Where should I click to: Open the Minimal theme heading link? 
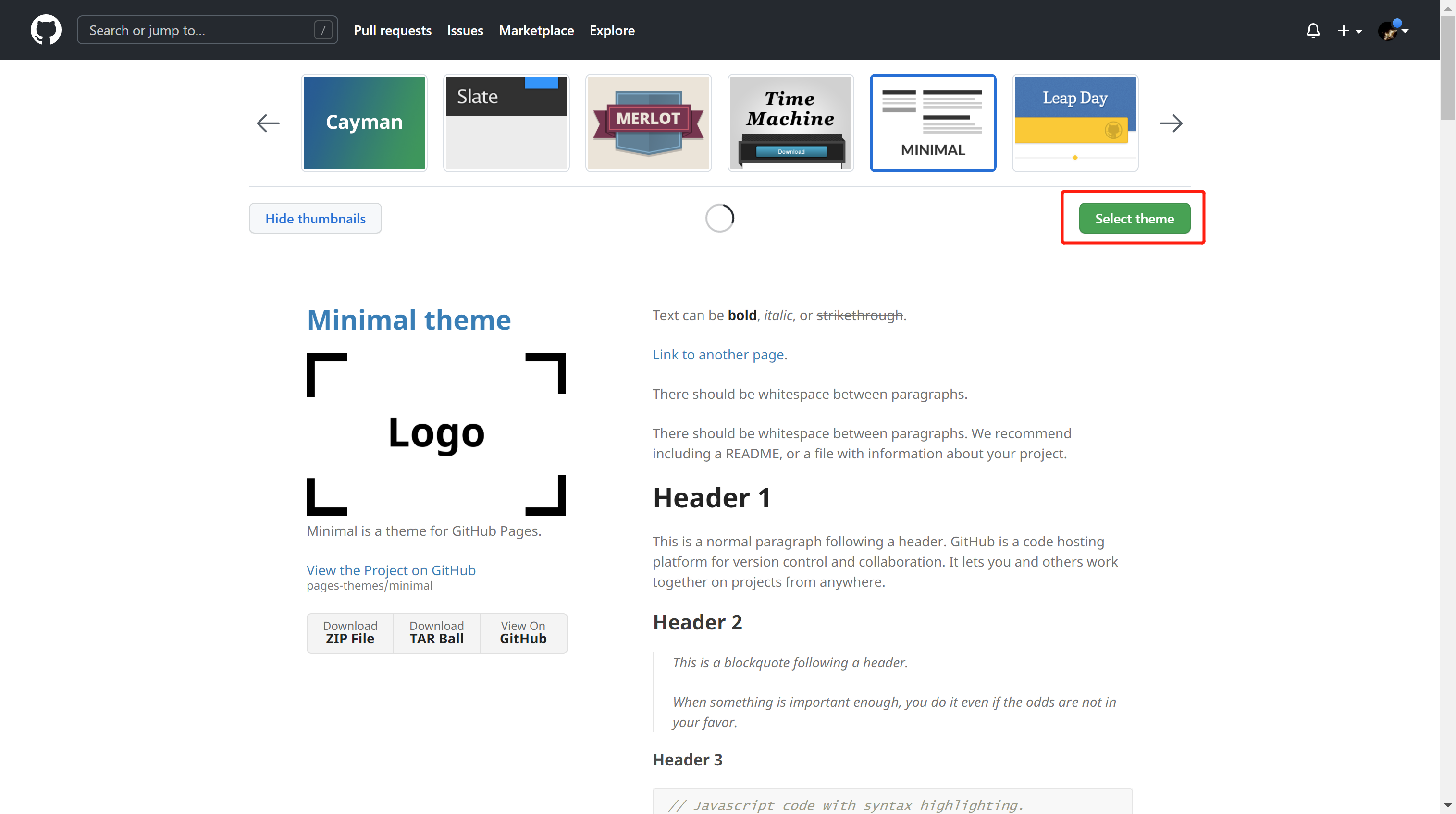point(408,320)
